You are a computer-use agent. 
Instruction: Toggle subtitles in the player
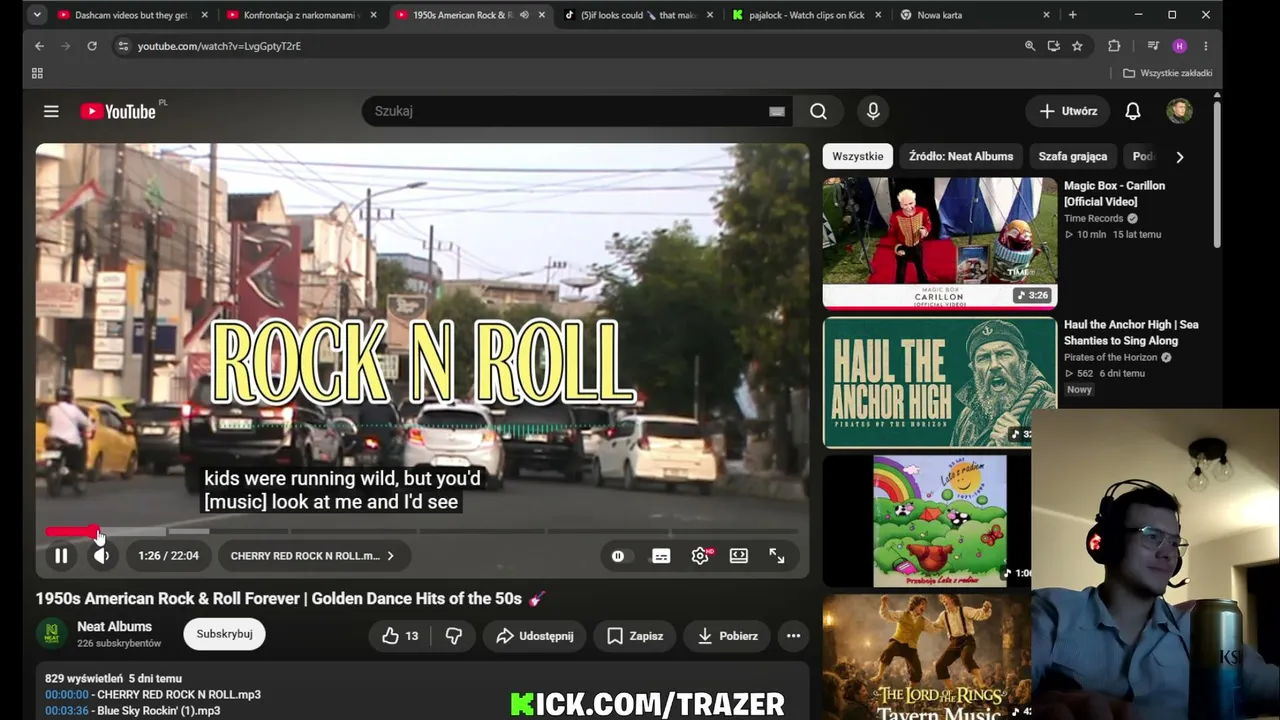(x=661, y=556)
